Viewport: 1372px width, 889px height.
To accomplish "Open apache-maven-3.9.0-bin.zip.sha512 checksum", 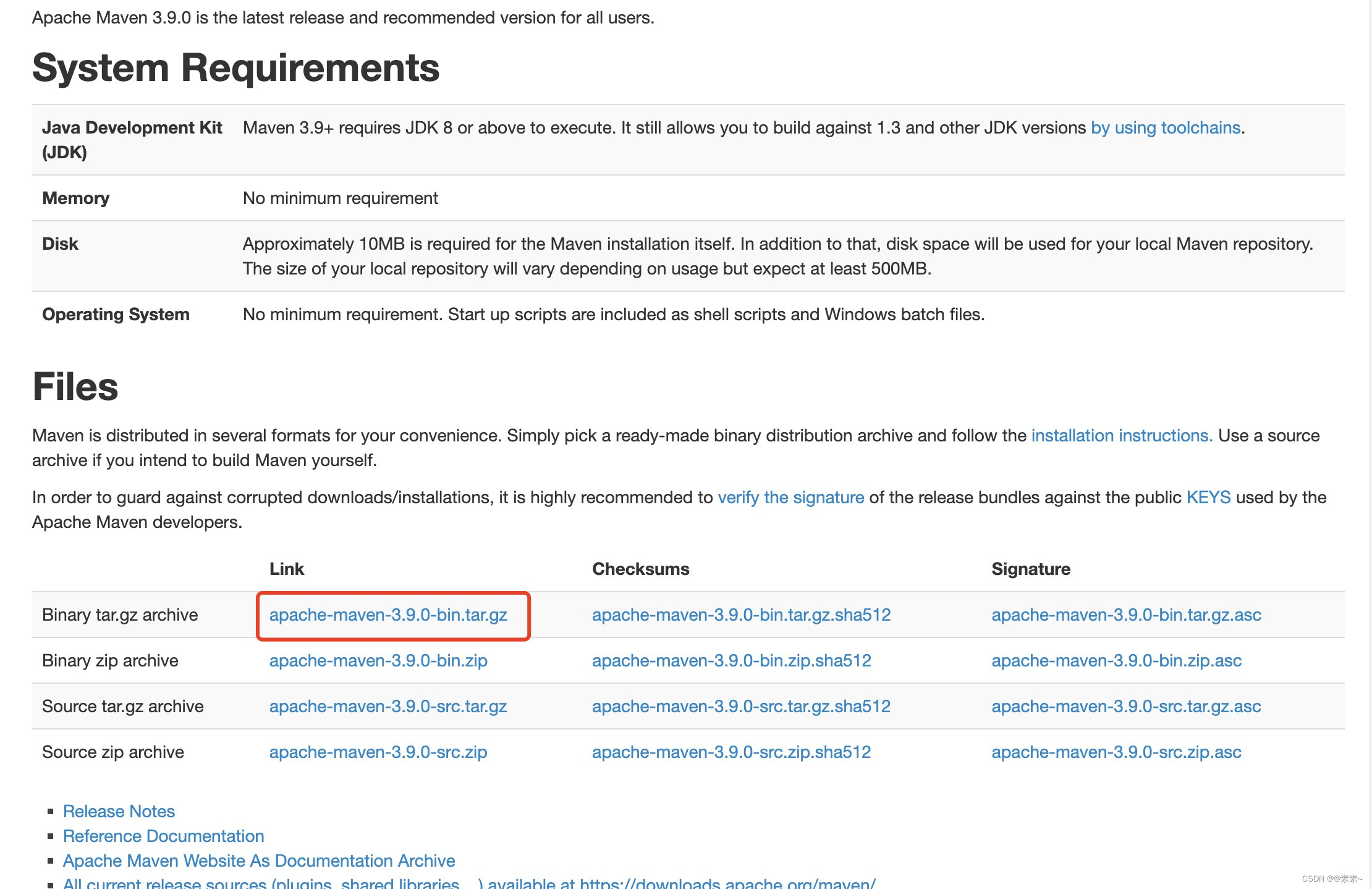I will coord(731,660).
